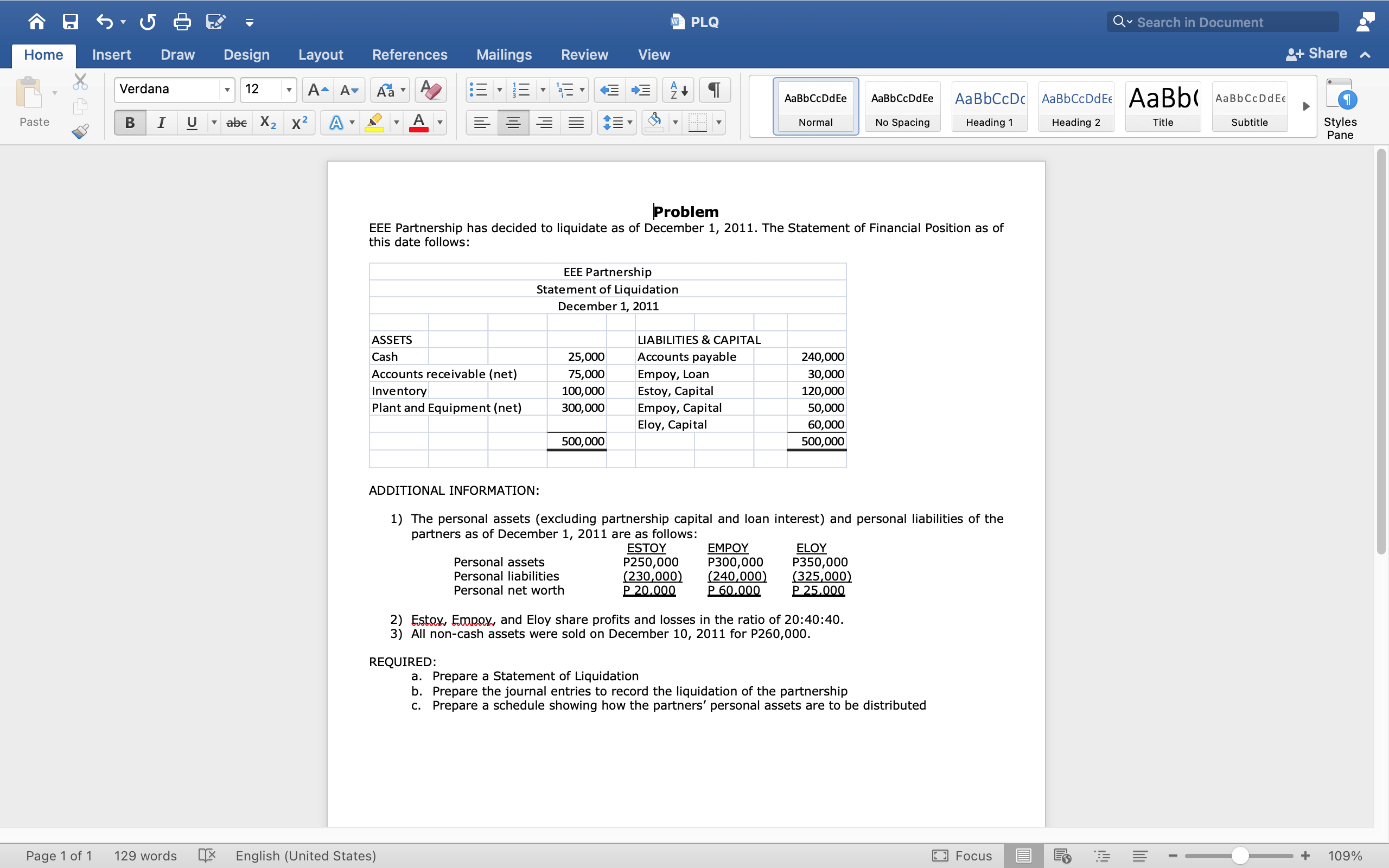Select the Sort icon in the ribbon
Image resolution: width=1389 pixels, height=868 pixels.
coord(677,90)
